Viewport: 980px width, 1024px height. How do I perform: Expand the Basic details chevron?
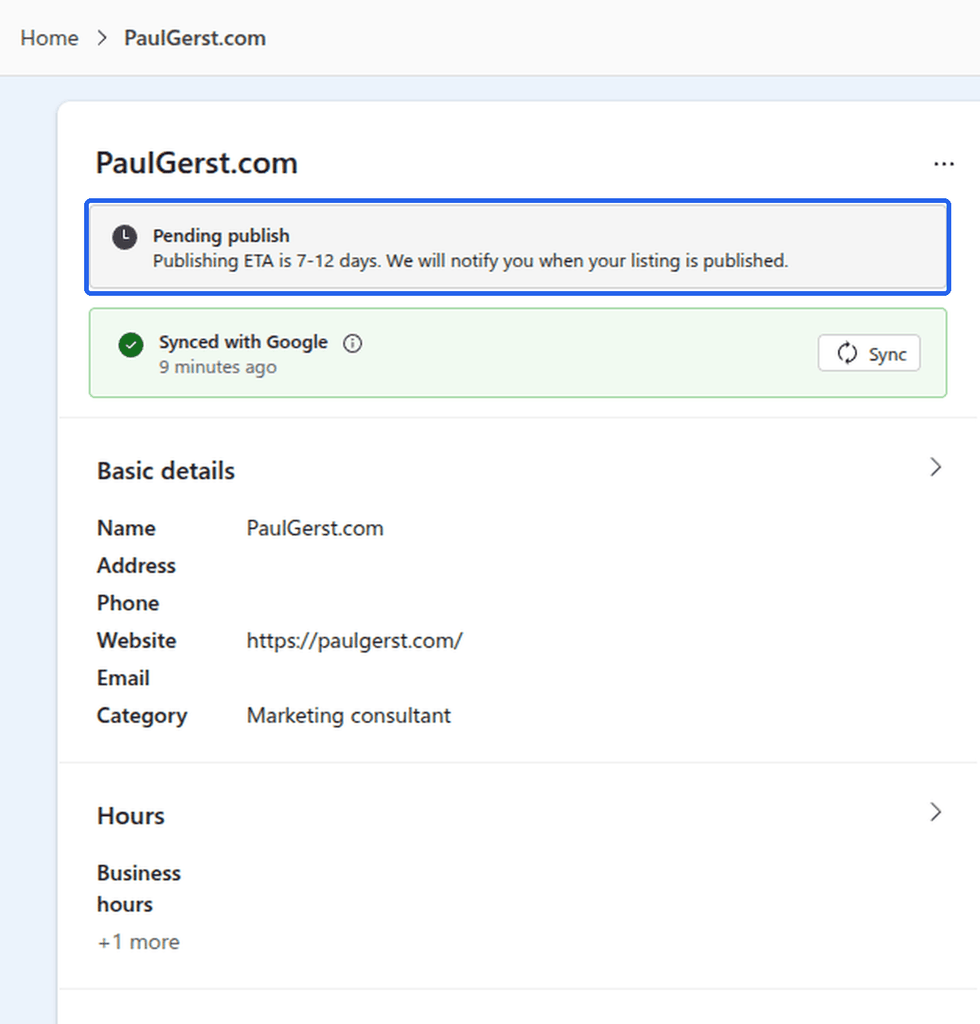coord(936,467)
